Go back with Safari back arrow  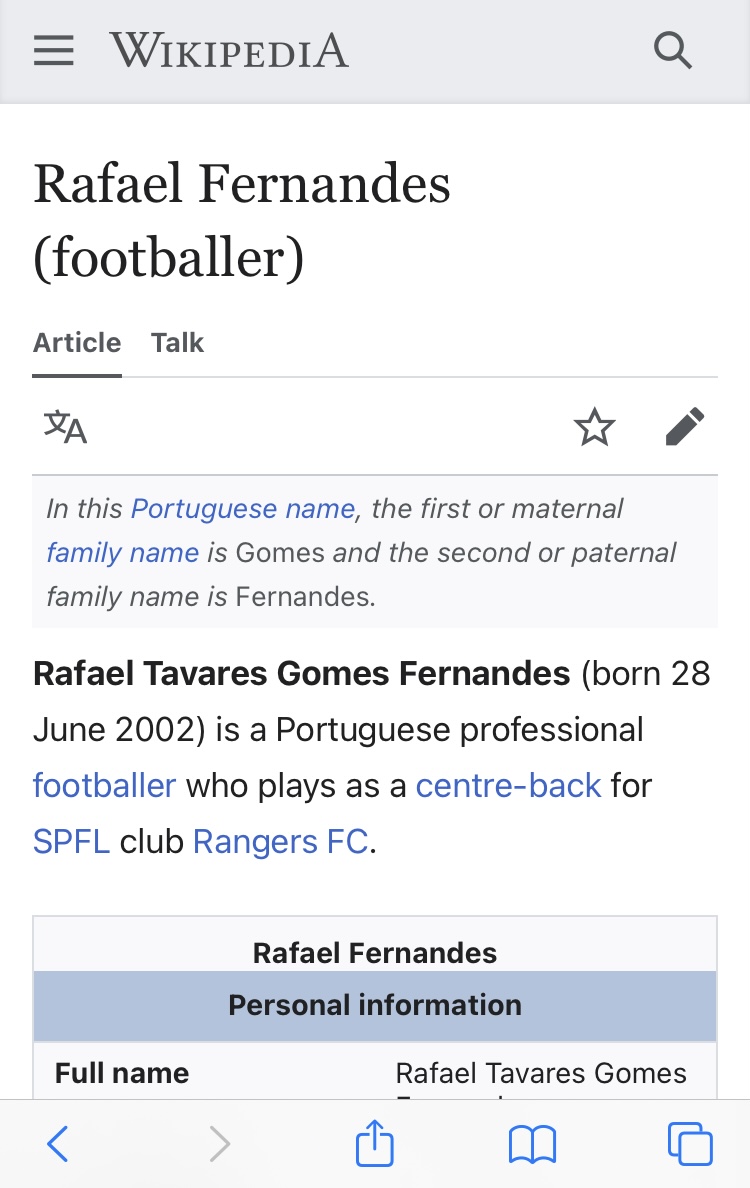[58, 1143]
